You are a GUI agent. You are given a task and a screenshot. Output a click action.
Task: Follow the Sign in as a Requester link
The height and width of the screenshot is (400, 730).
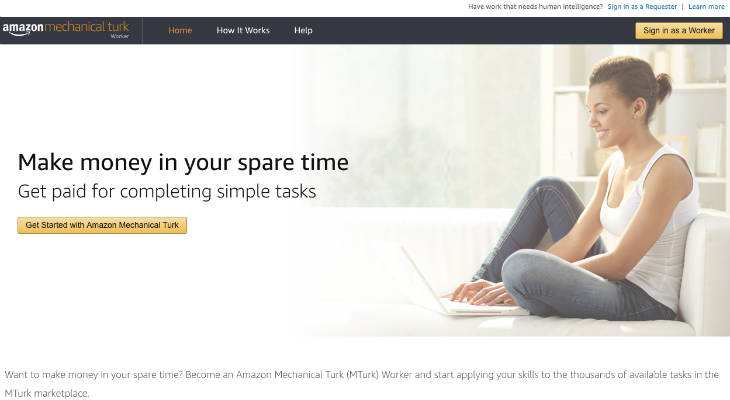(x=642, y=7)
